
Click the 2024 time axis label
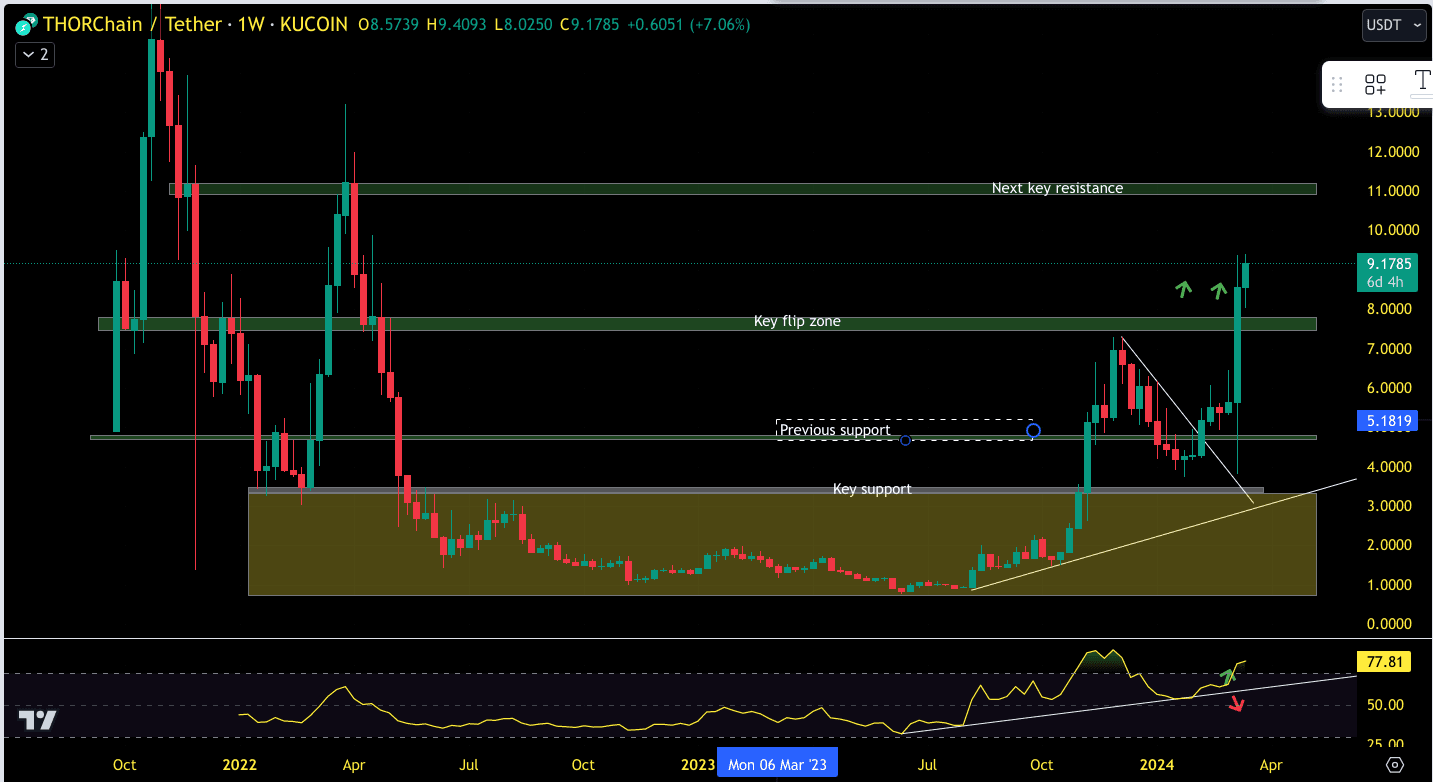click(1157, 765)
